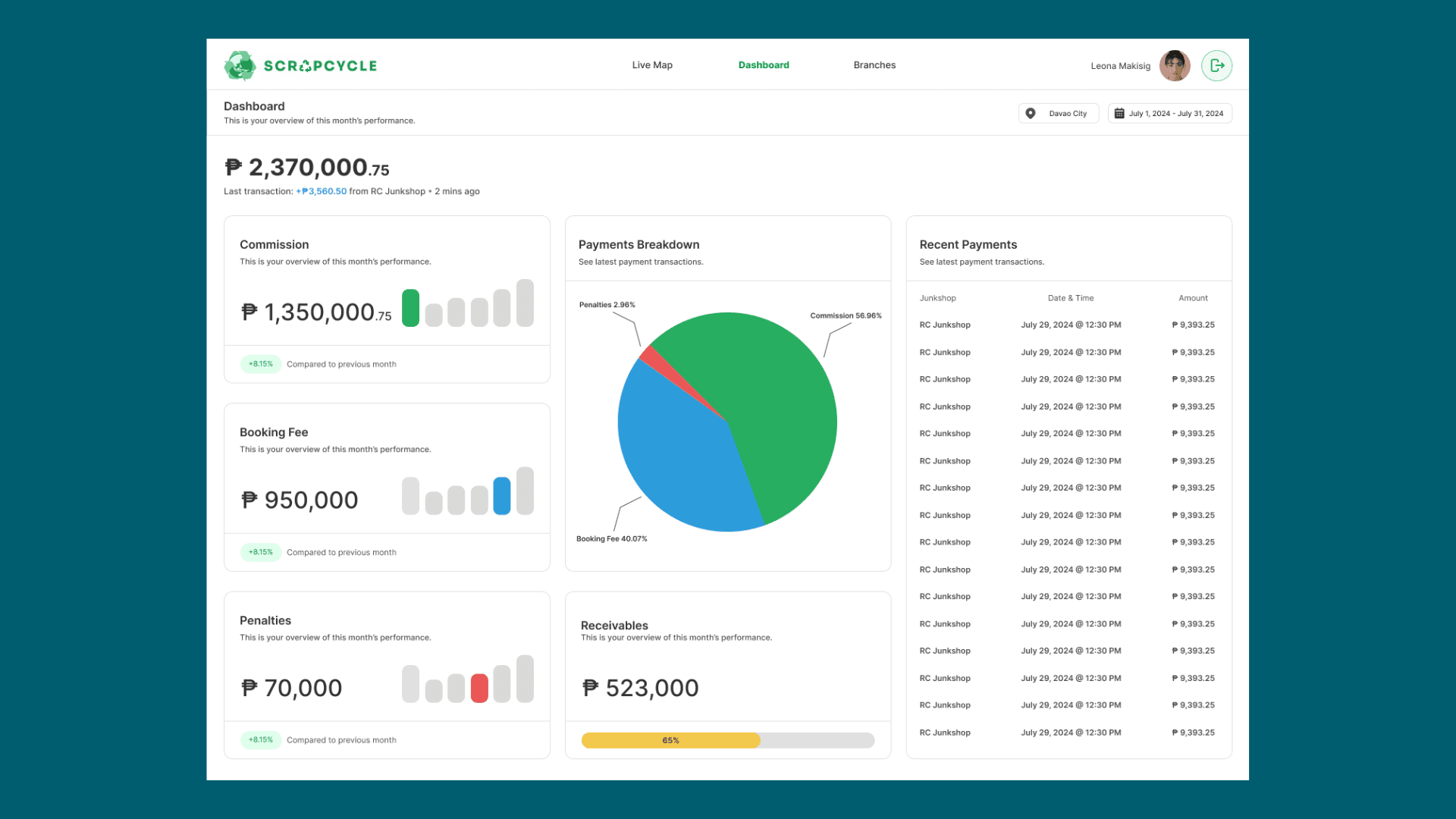Screen dimensions: 1456x819
Task: Select the blue bar in Booking Fee chart
Action: pos(500,497)
